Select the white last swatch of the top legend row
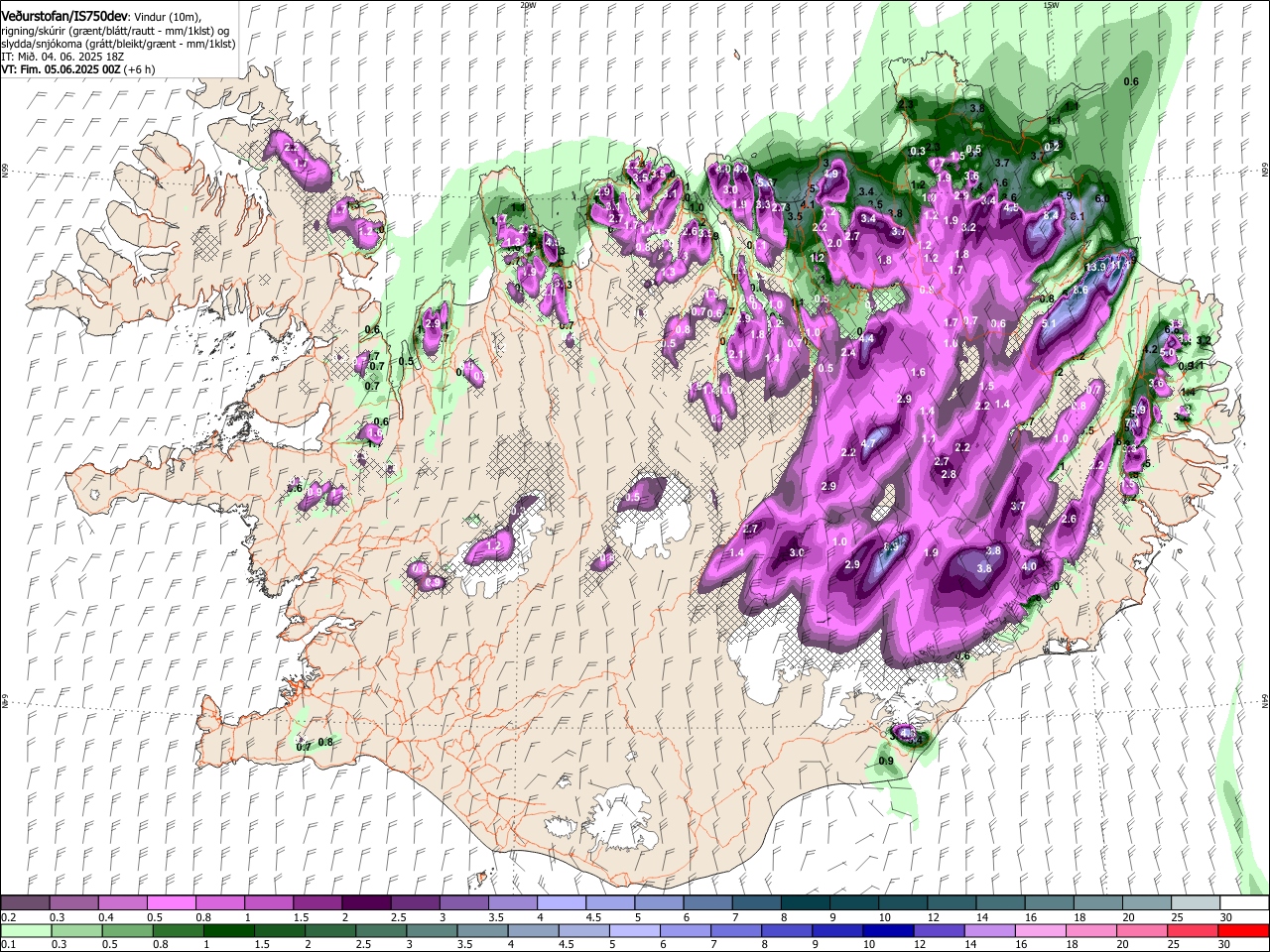The width and height of the screenshot is (1270, 952). click(1243, 902)
